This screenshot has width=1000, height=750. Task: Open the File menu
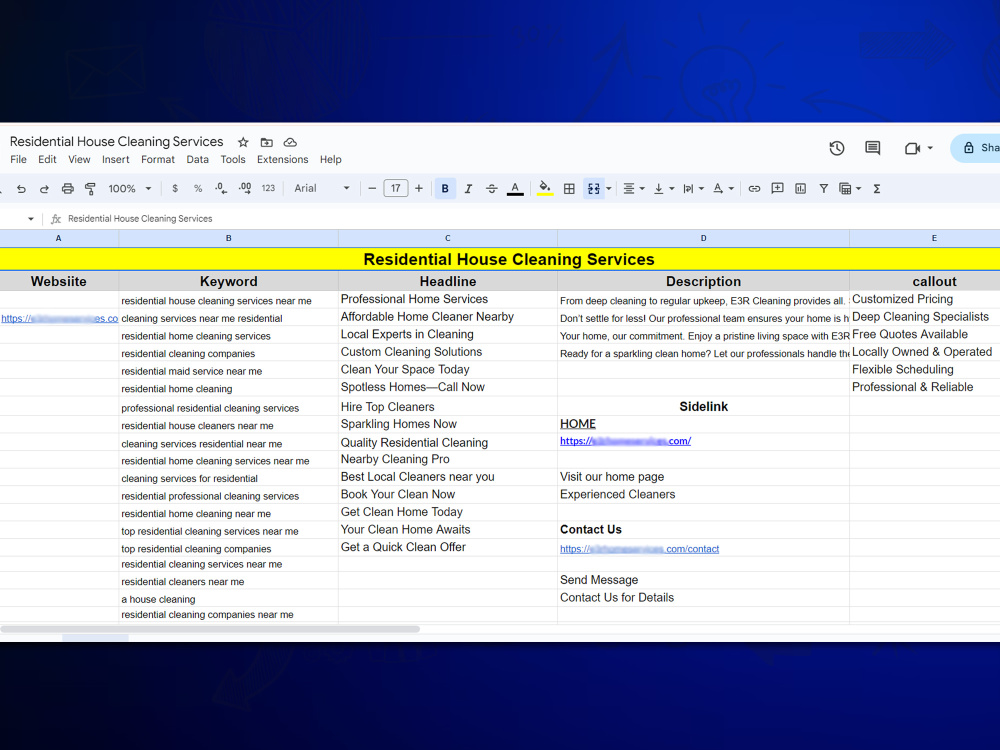point(18,159)
